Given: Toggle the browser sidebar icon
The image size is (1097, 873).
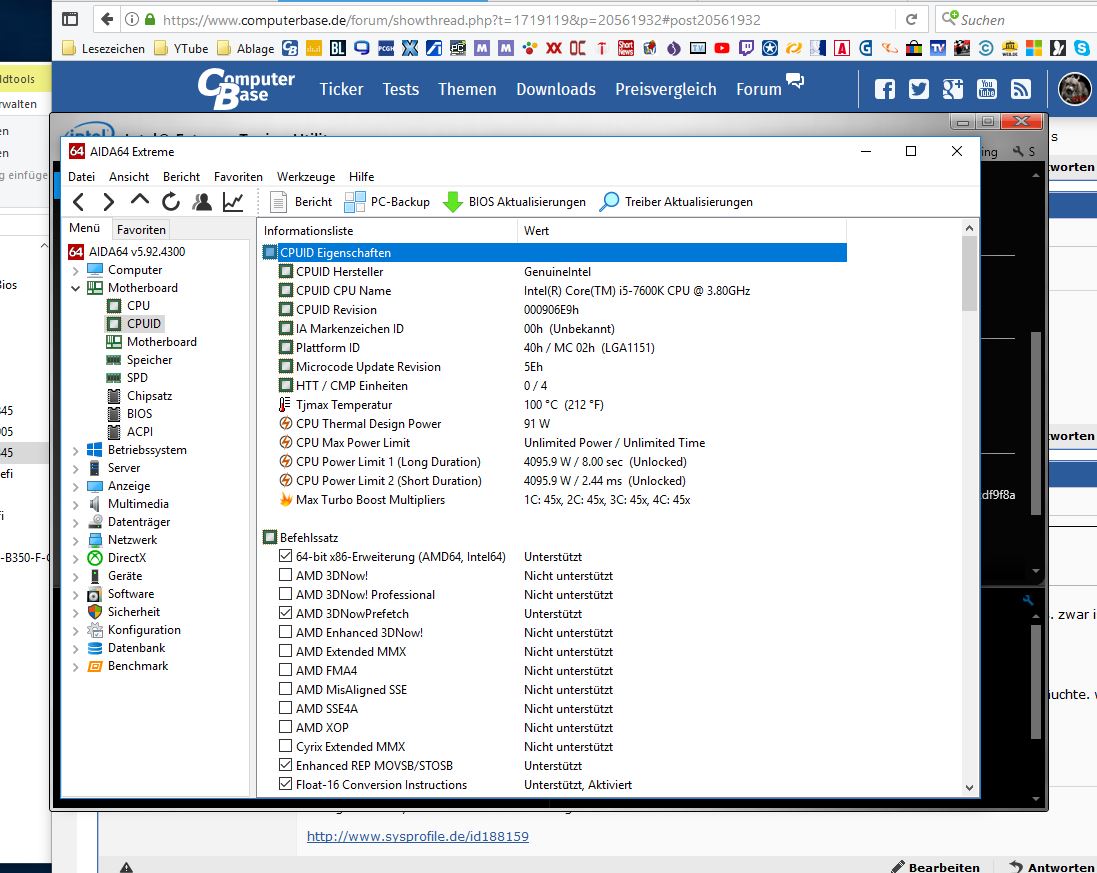Looking at the screenshot, I should [70, 20].
